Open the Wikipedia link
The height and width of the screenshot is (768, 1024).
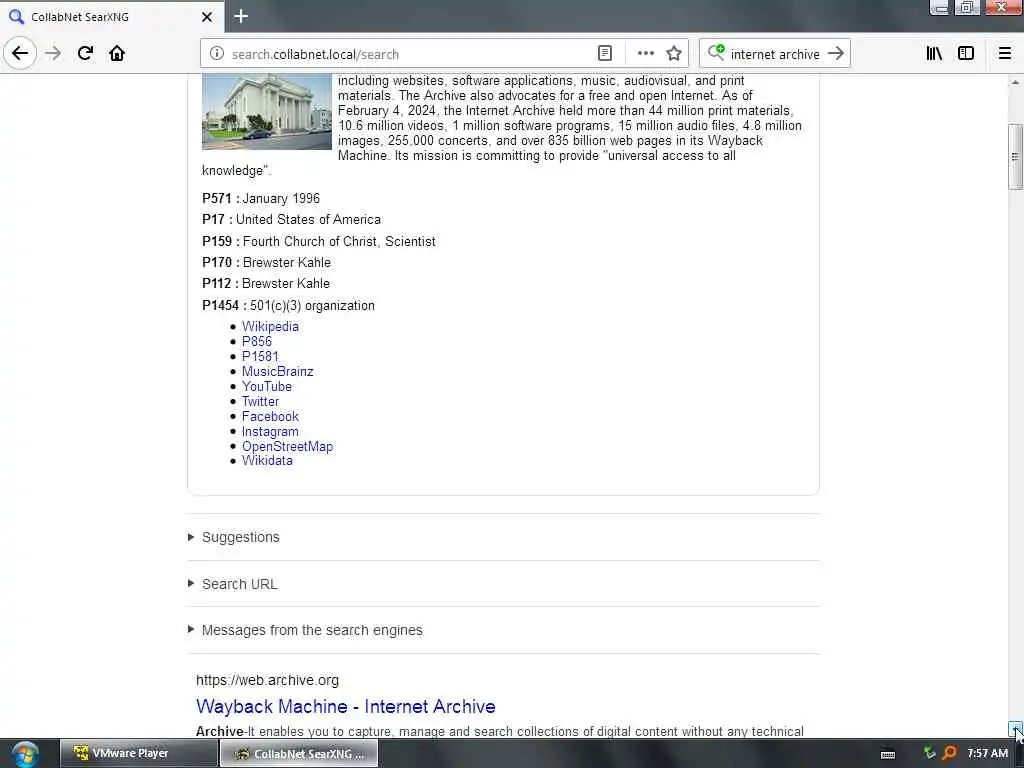point(270,327)
